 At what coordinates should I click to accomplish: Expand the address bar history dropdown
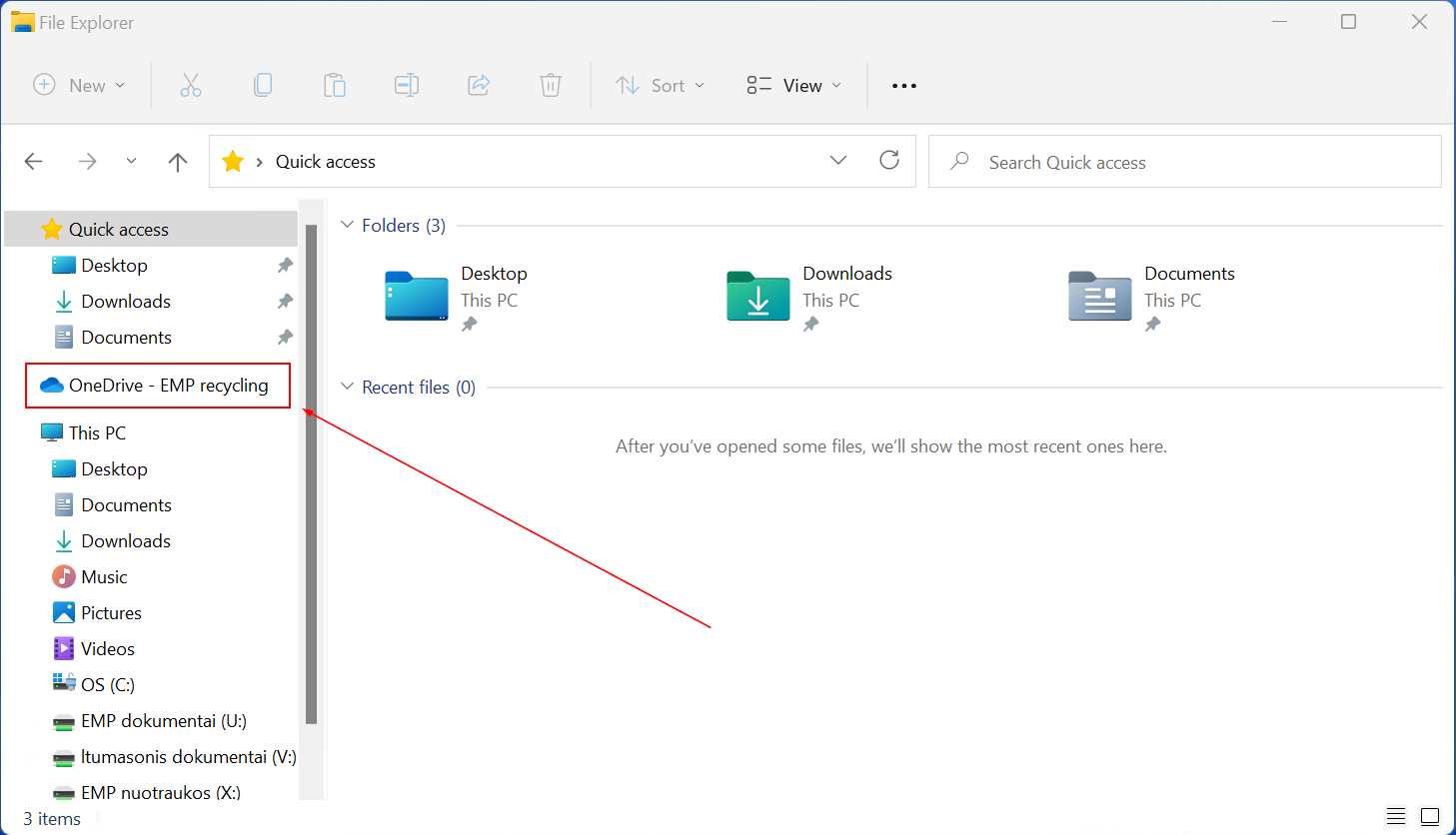click(838, 161)
